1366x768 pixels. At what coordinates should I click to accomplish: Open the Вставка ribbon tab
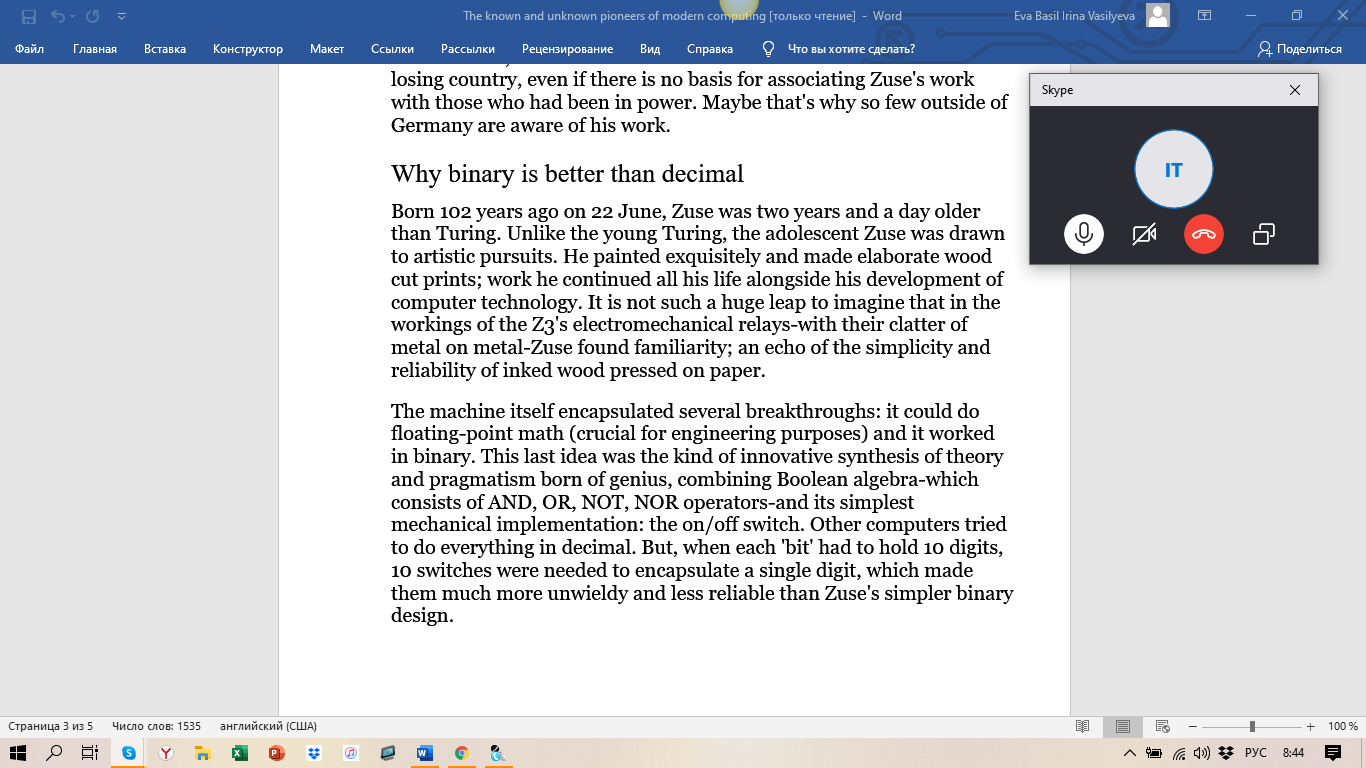tap(165, 49)
